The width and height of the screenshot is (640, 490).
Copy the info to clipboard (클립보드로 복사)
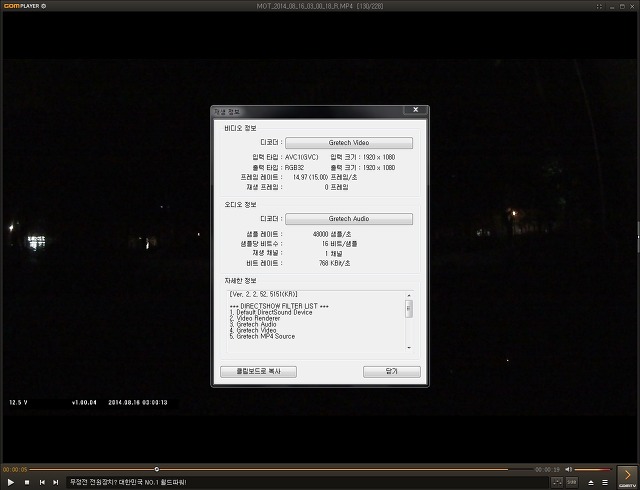tap(258, 372)
